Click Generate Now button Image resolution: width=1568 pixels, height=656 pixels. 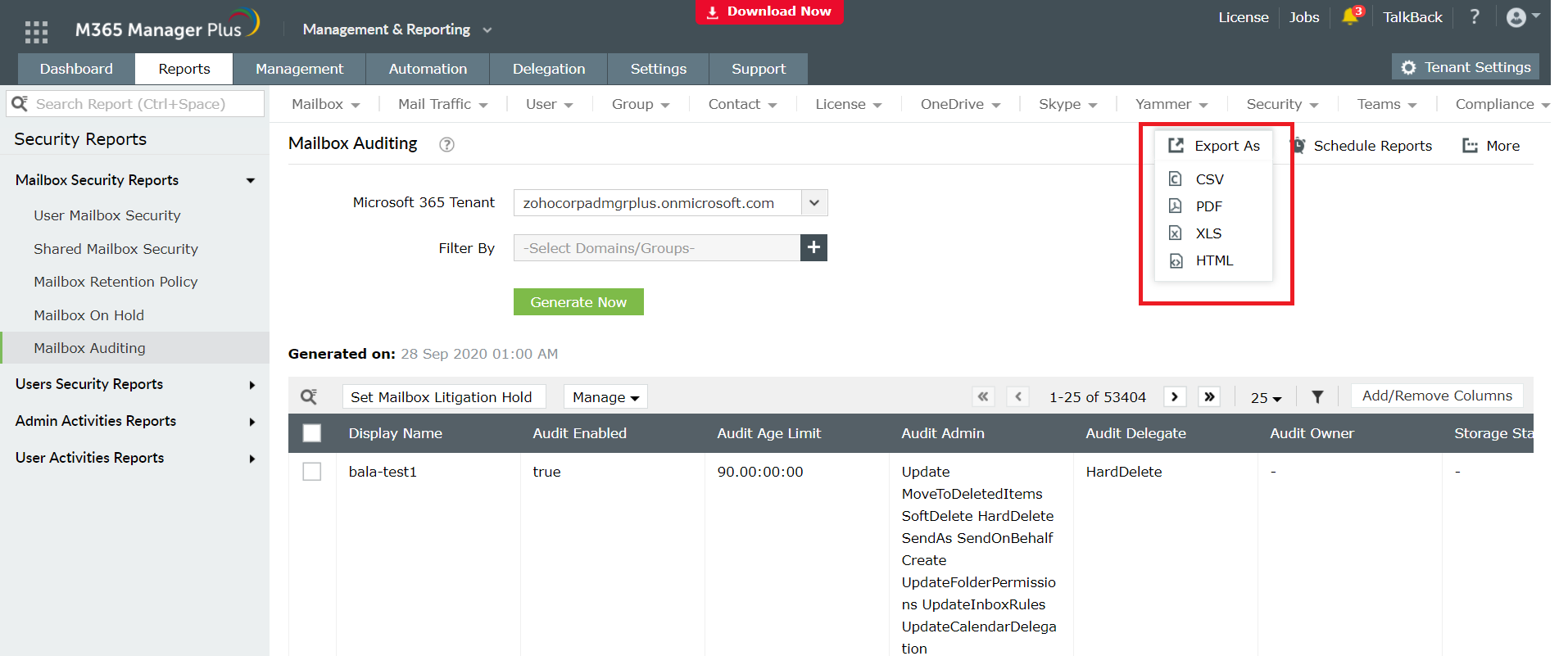click(x=578, y=301)
